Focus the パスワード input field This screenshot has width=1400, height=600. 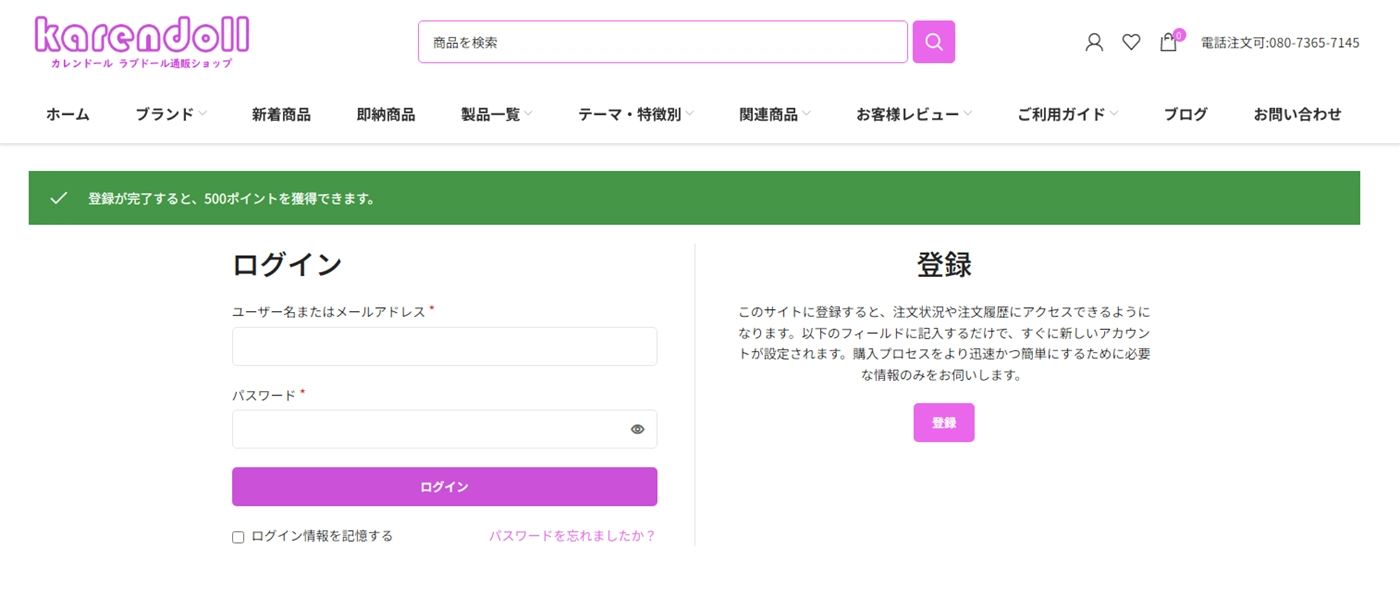point(444,429)
